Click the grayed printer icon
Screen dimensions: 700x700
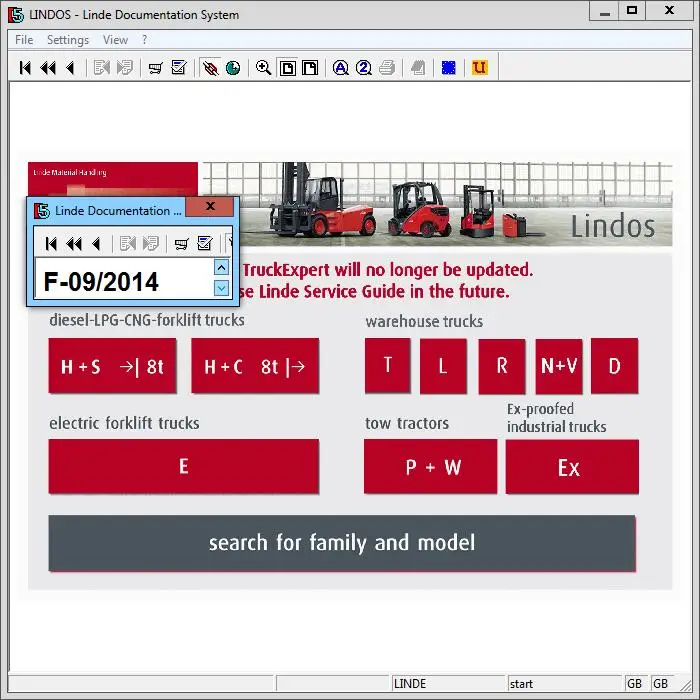click(x=387, y=68)
